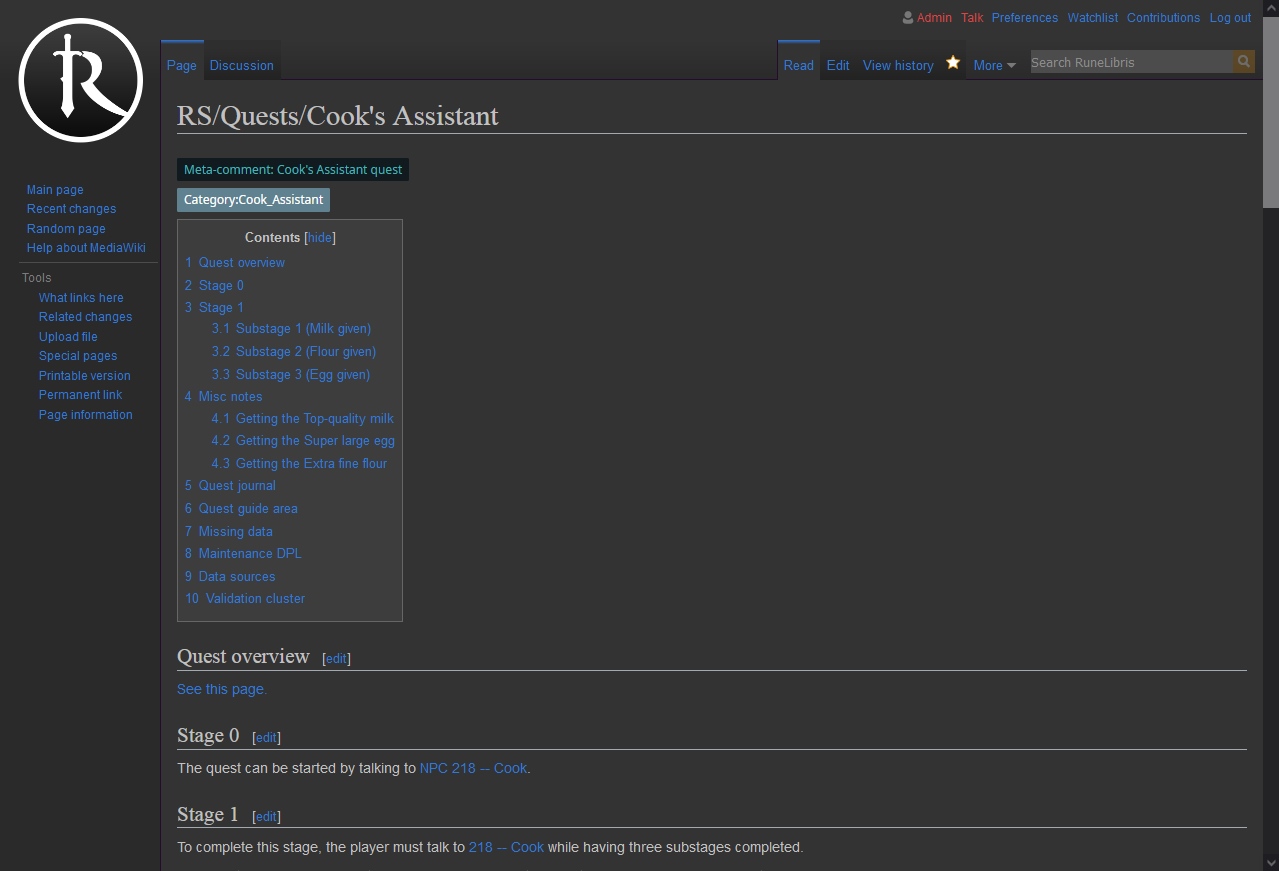This screenshot has width=1279, height=871.
Task: Open the More dropdown menu
Action: click(x=994, y=65)
